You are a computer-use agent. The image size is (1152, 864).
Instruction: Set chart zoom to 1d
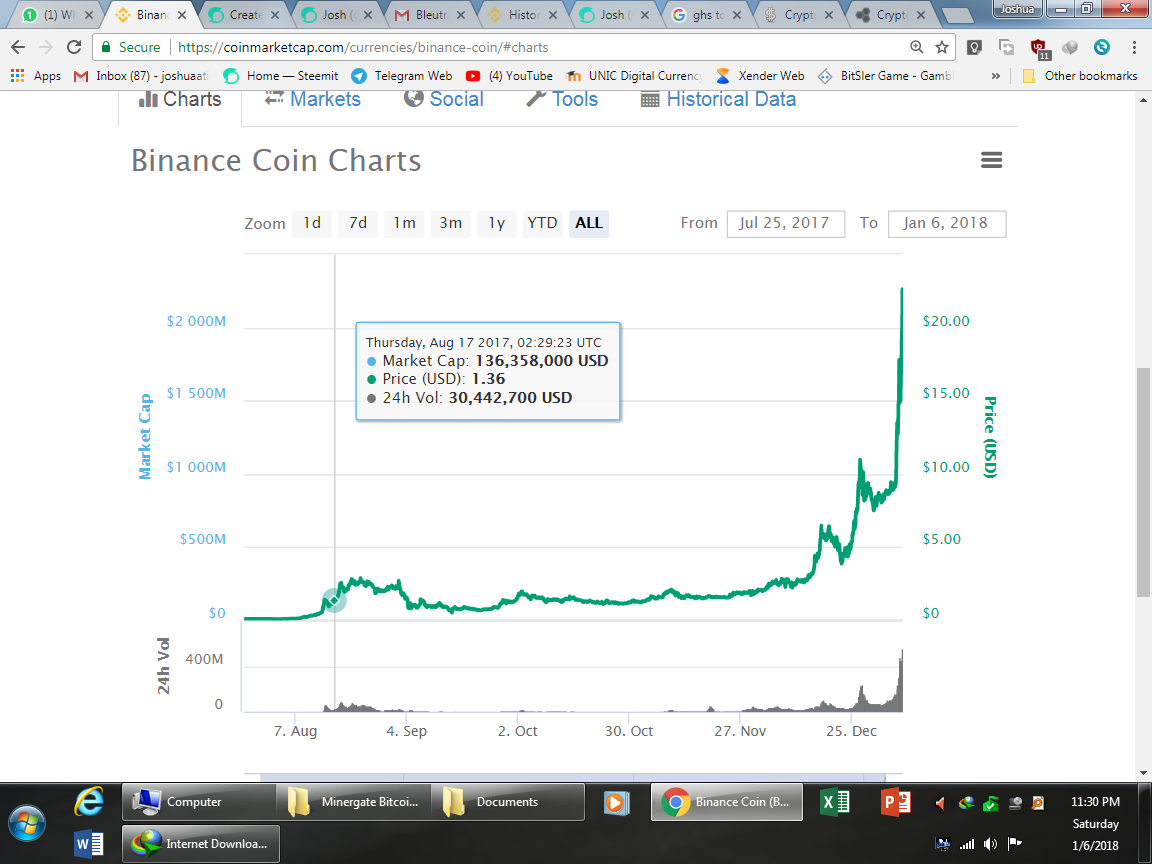point(312,223)
